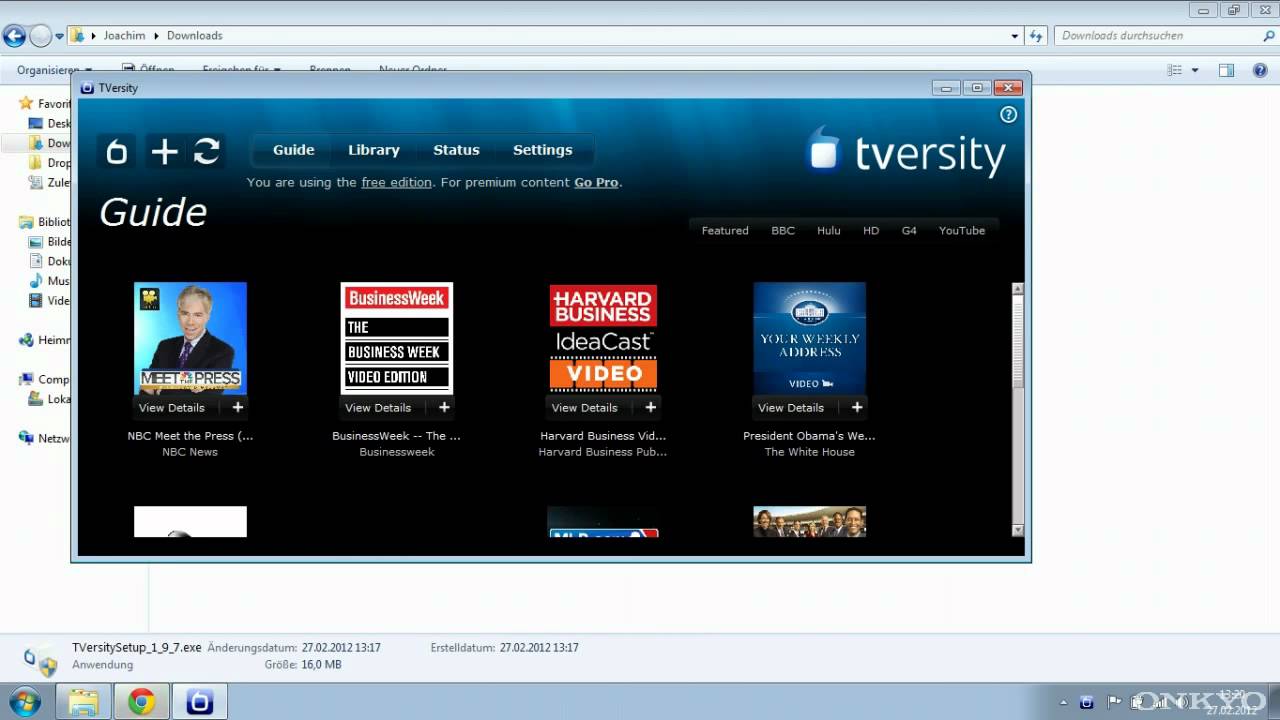The width and height of the screenshot is (1280, 720).
Task: Open the help question mark icon
Action: [1008, 114]
